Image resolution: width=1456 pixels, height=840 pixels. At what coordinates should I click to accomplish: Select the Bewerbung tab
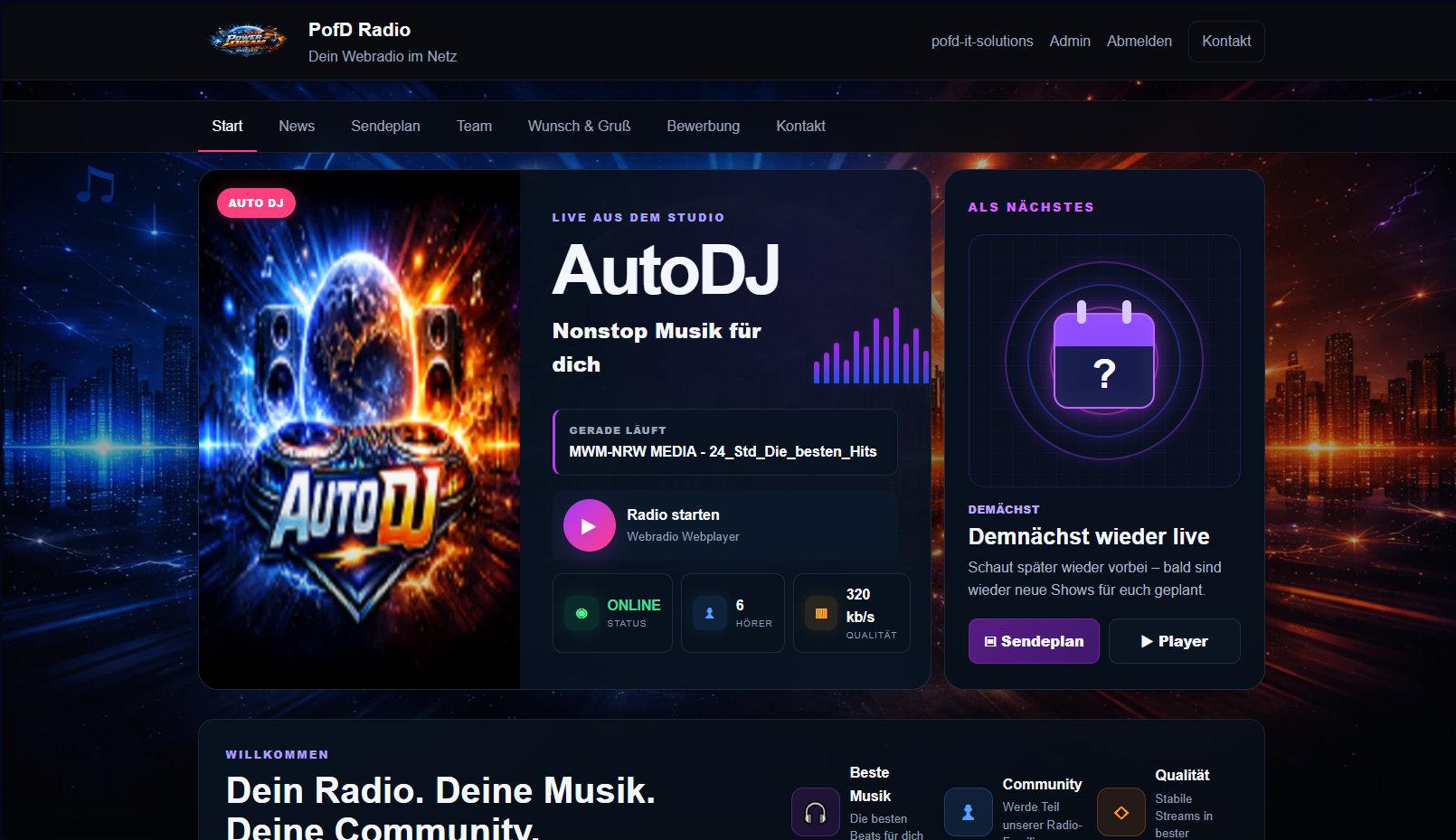[x=704, y=126]
